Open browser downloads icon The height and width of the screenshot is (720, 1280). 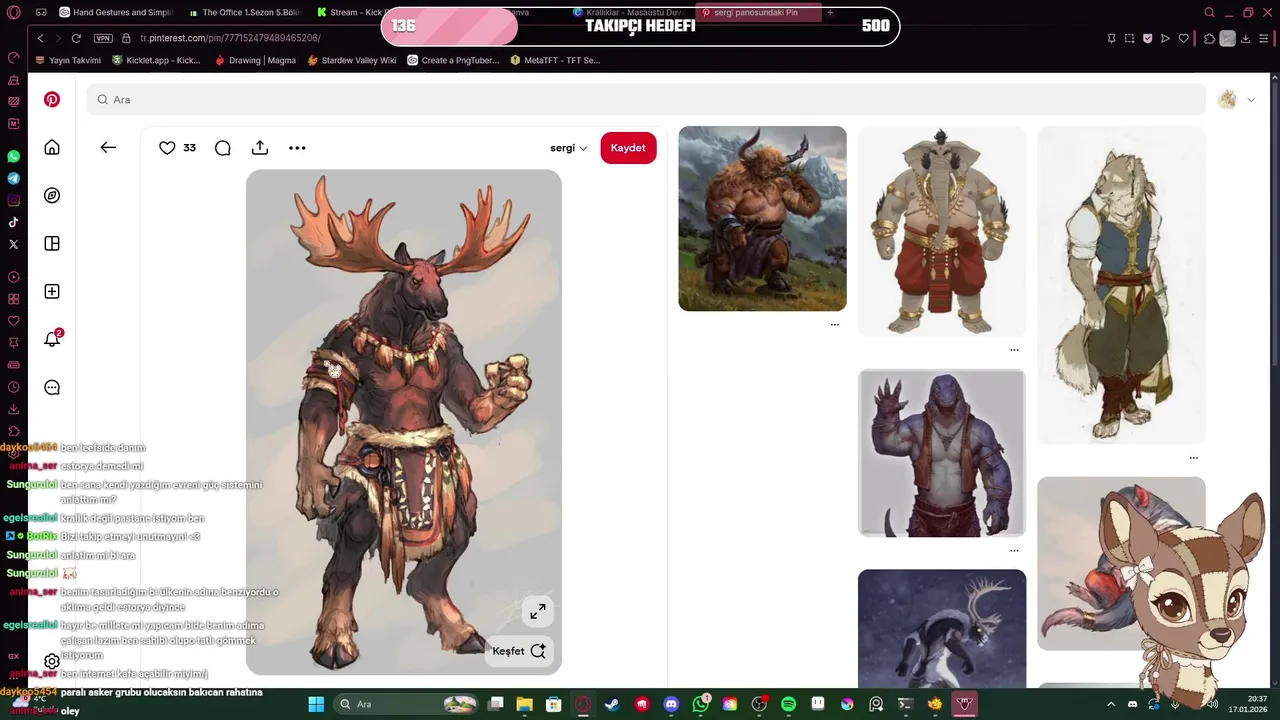pyautogui.click(x=1246, y=38)
